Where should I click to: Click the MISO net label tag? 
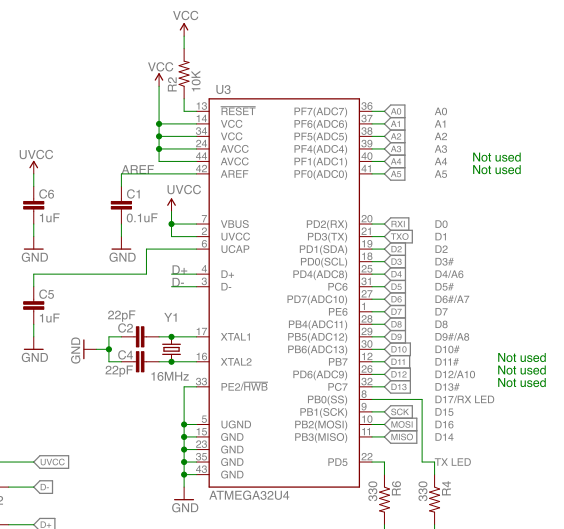pyautogui.click(x=400, y=437)
